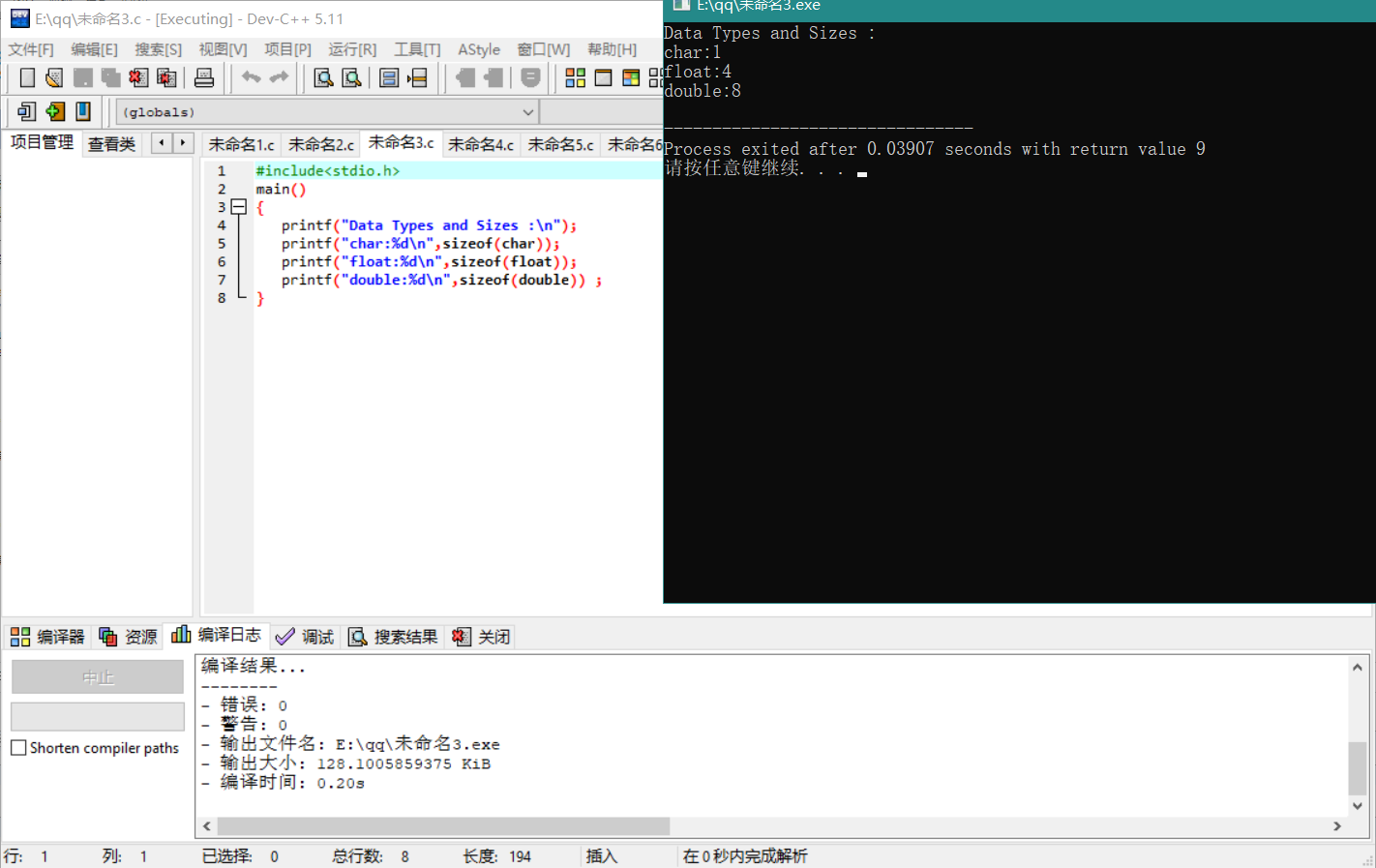
Task: Select the 未命名3.c editor tab
Action: tap(402, 143)
